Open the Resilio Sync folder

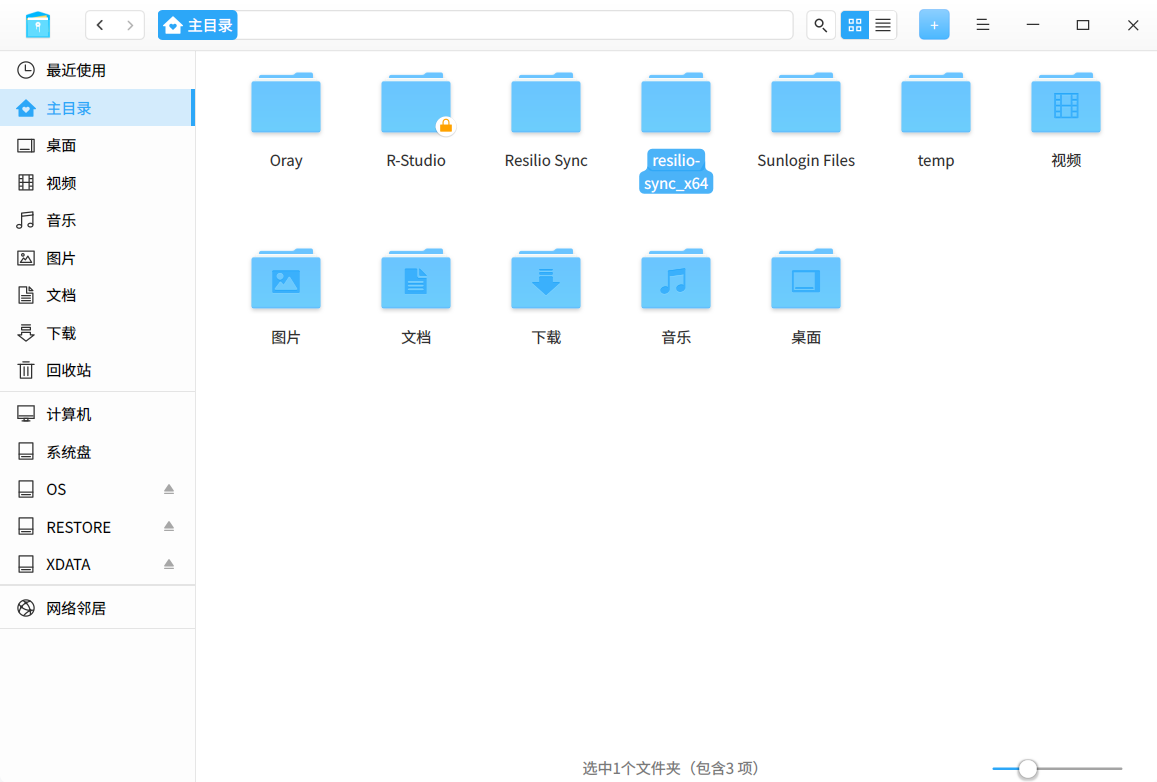545,103
